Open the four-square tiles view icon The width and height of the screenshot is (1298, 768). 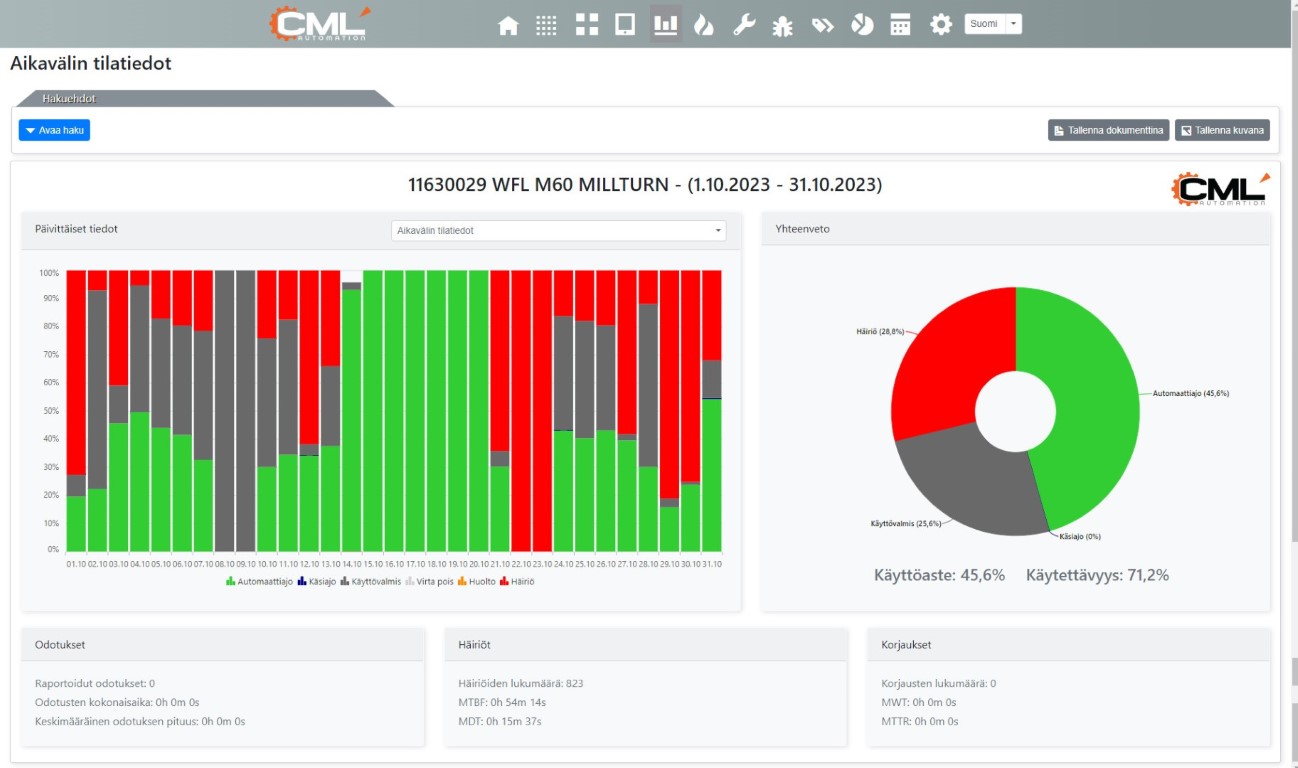pos(587,26)
